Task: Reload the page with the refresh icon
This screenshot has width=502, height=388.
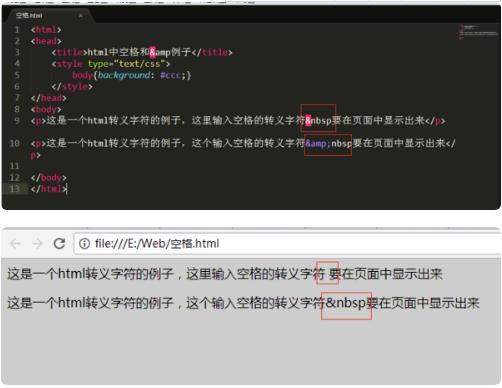Action: pos(59,244)
